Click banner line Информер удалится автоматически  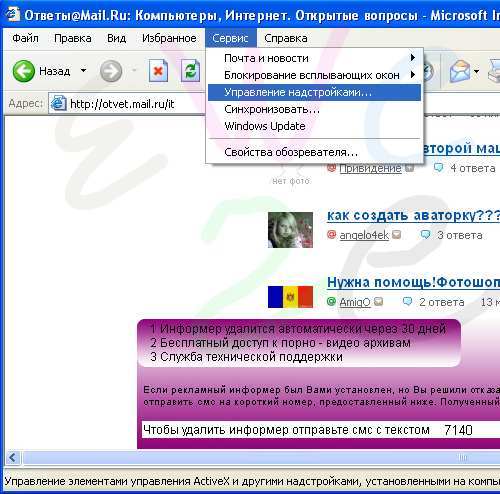tap(298, 329)
